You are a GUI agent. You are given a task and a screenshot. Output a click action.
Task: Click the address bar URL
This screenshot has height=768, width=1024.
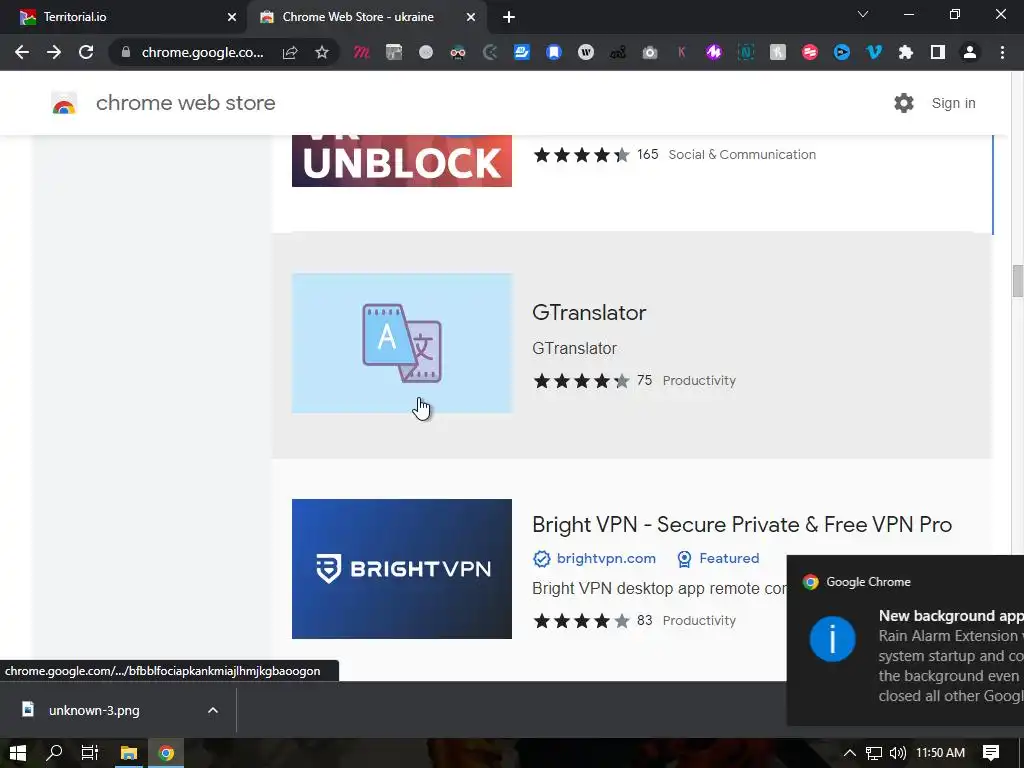[x=202, y=52]
